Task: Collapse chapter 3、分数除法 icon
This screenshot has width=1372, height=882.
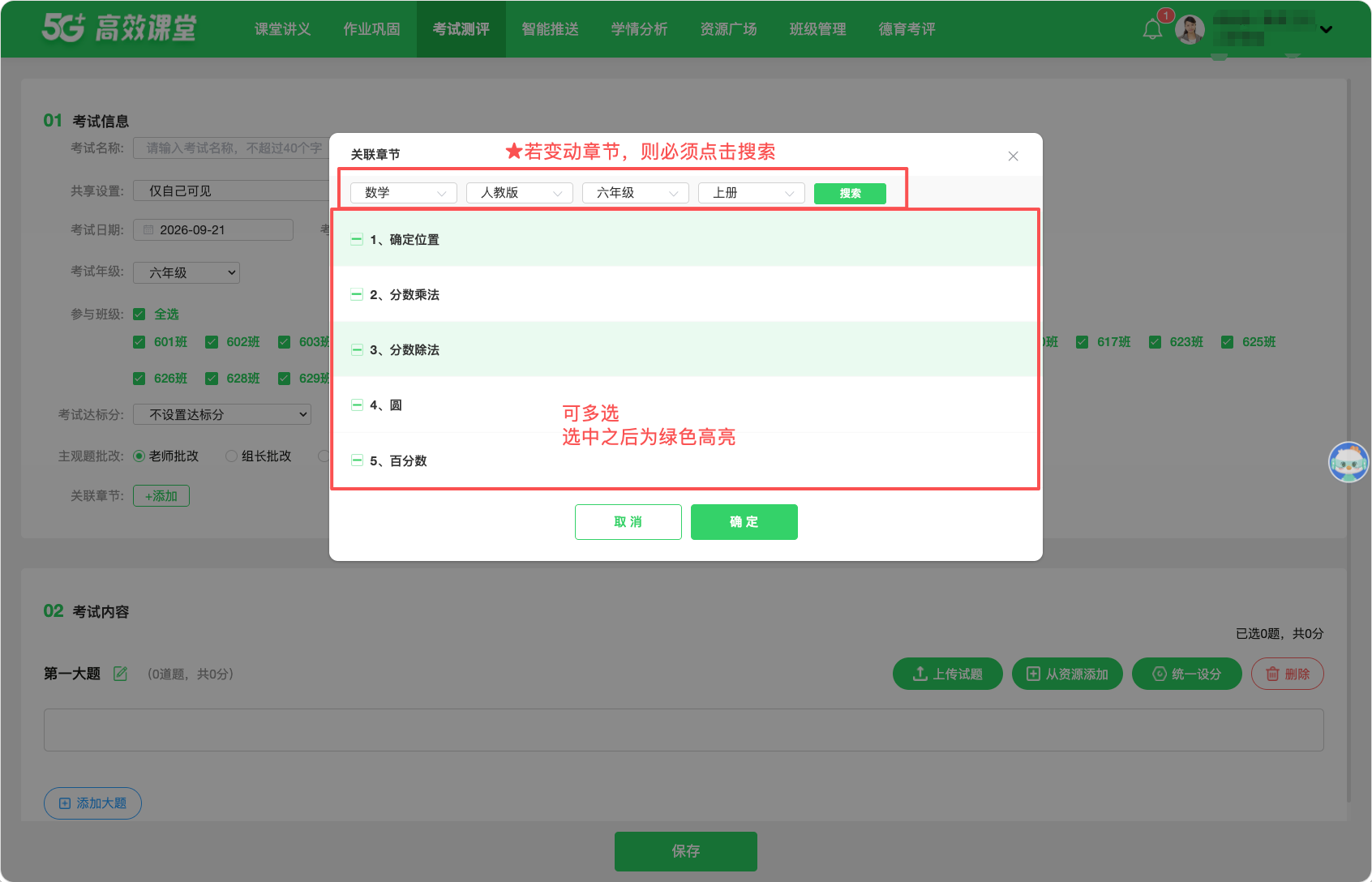Action: (357, 349)
